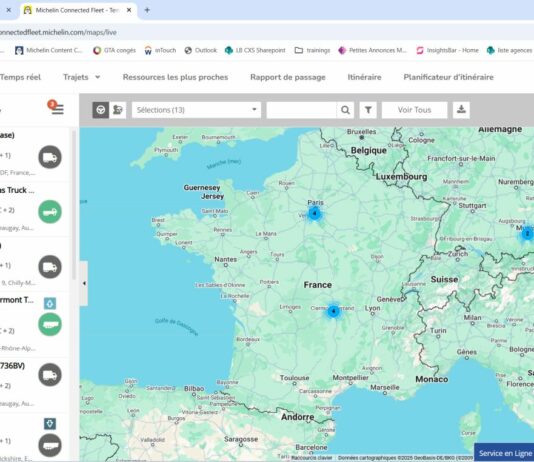534x462 pixels.
Task: Open the hamburger menu with notification badge
Action: coord(56,107)
